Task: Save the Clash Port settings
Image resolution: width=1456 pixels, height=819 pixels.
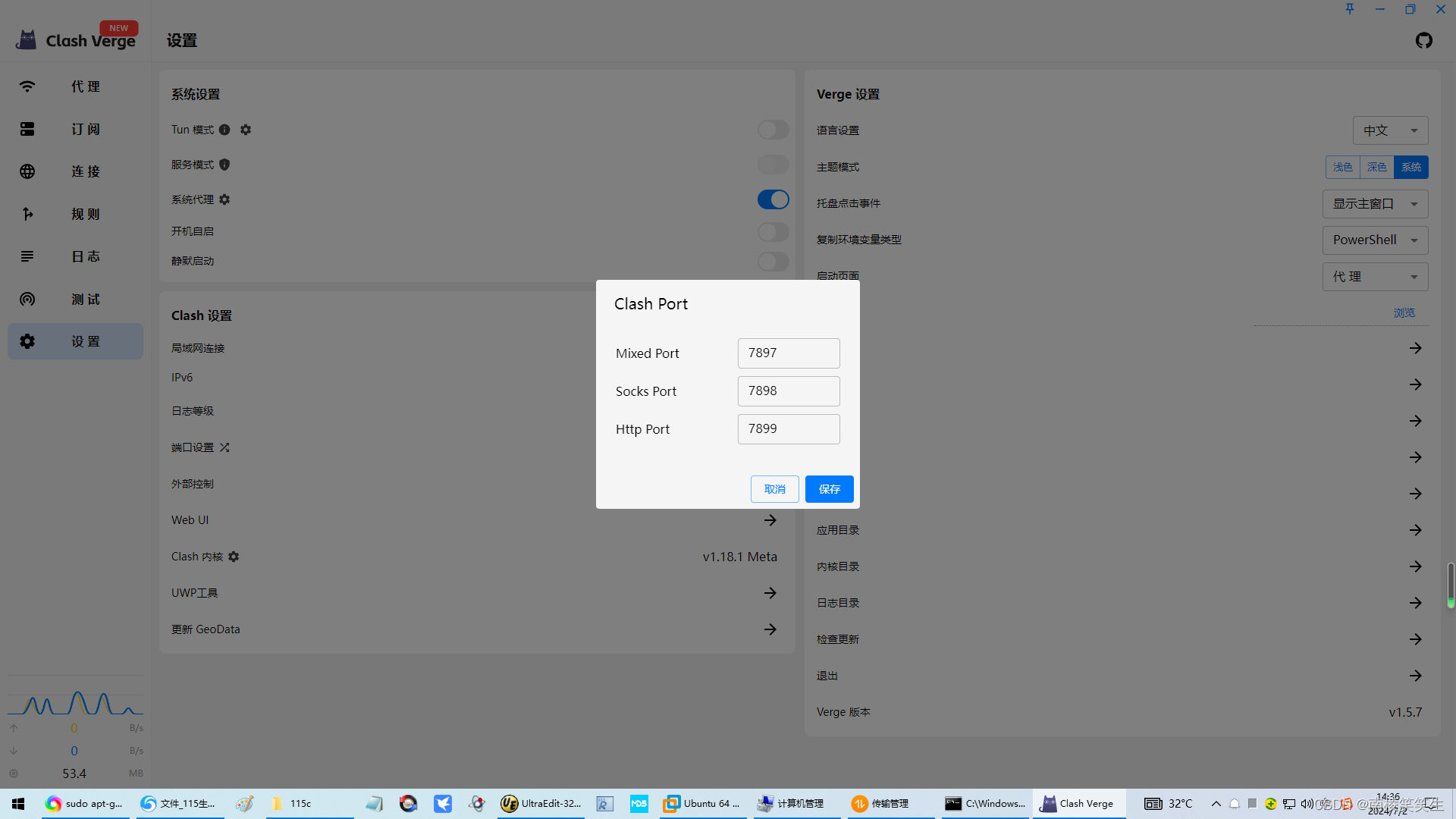Action: pos(829,489)
